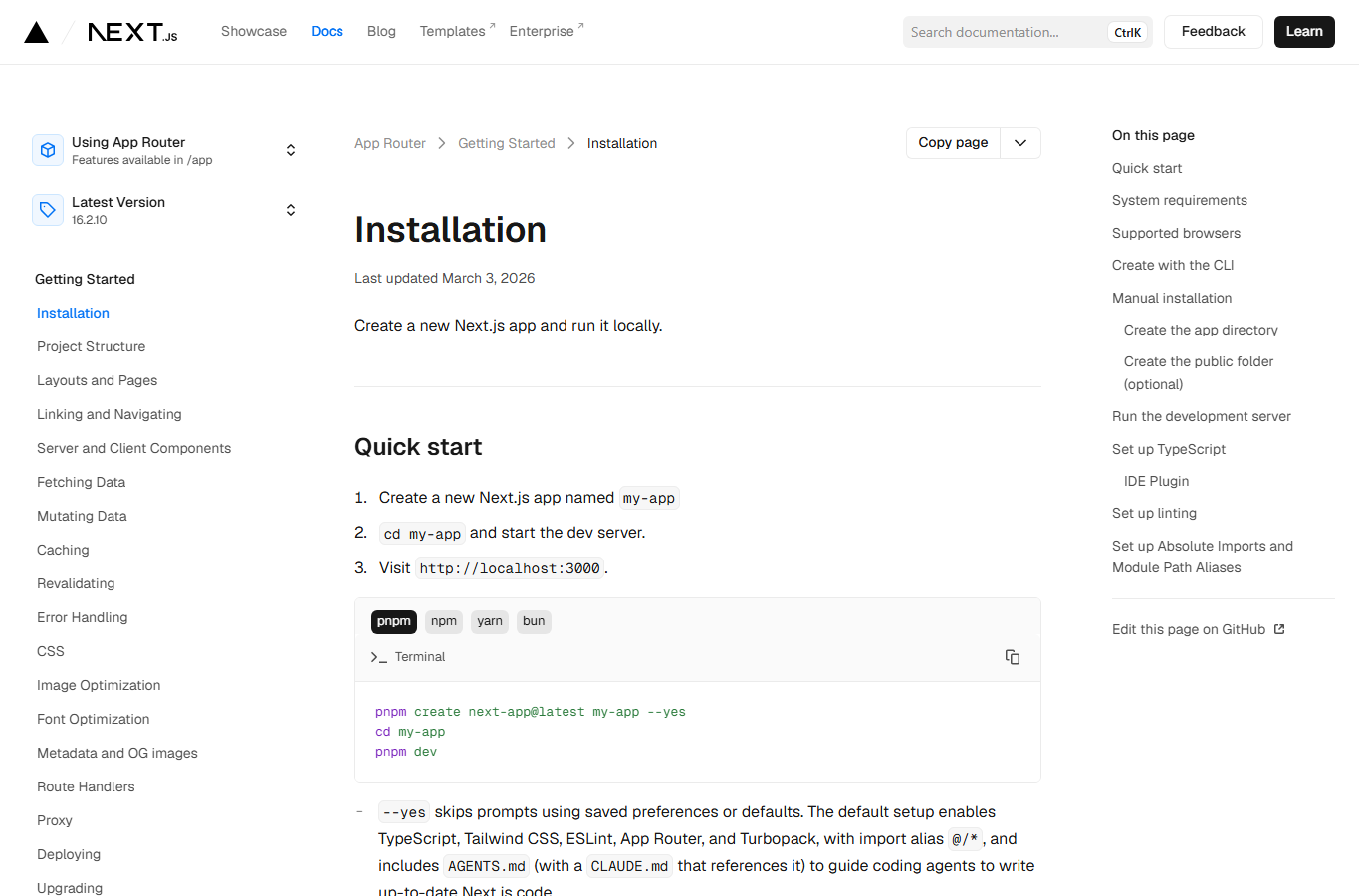Open Proxy in the sidebar
1359x896 pixels.
tap(55, 820)
